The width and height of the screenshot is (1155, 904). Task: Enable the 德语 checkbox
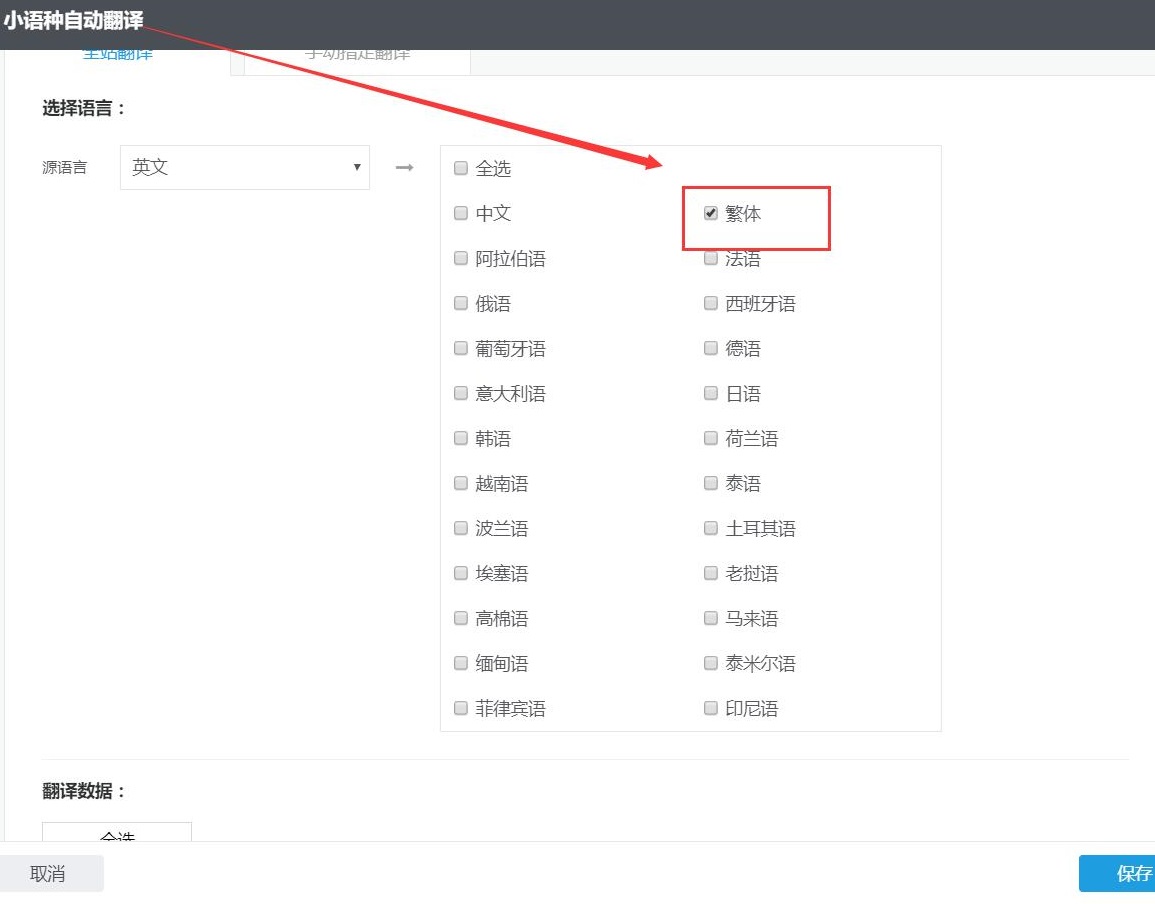pos(710,348)
